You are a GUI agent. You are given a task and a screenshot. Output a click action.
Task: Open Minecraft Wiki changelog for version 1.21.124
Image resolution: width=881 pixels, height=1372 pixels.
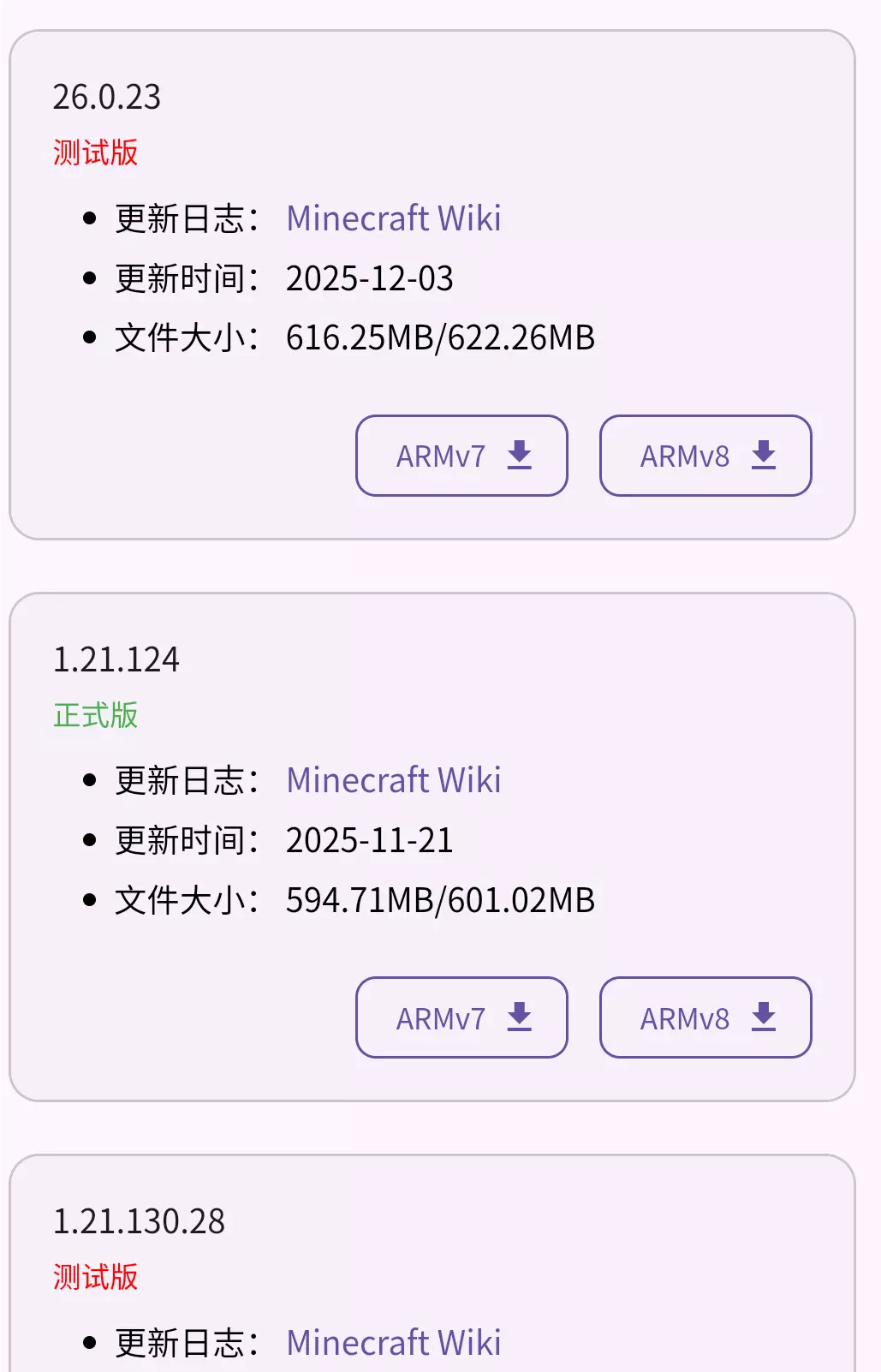pyautogui.click(x=393, y=780)
